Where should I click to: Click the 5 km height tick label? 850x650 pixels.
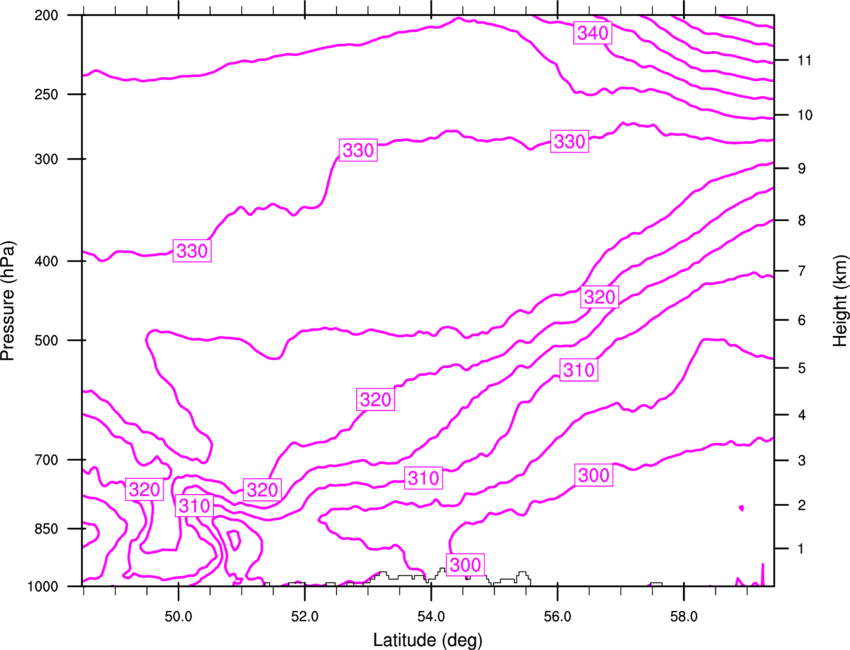pyautogui.click(x=802, y=368)
